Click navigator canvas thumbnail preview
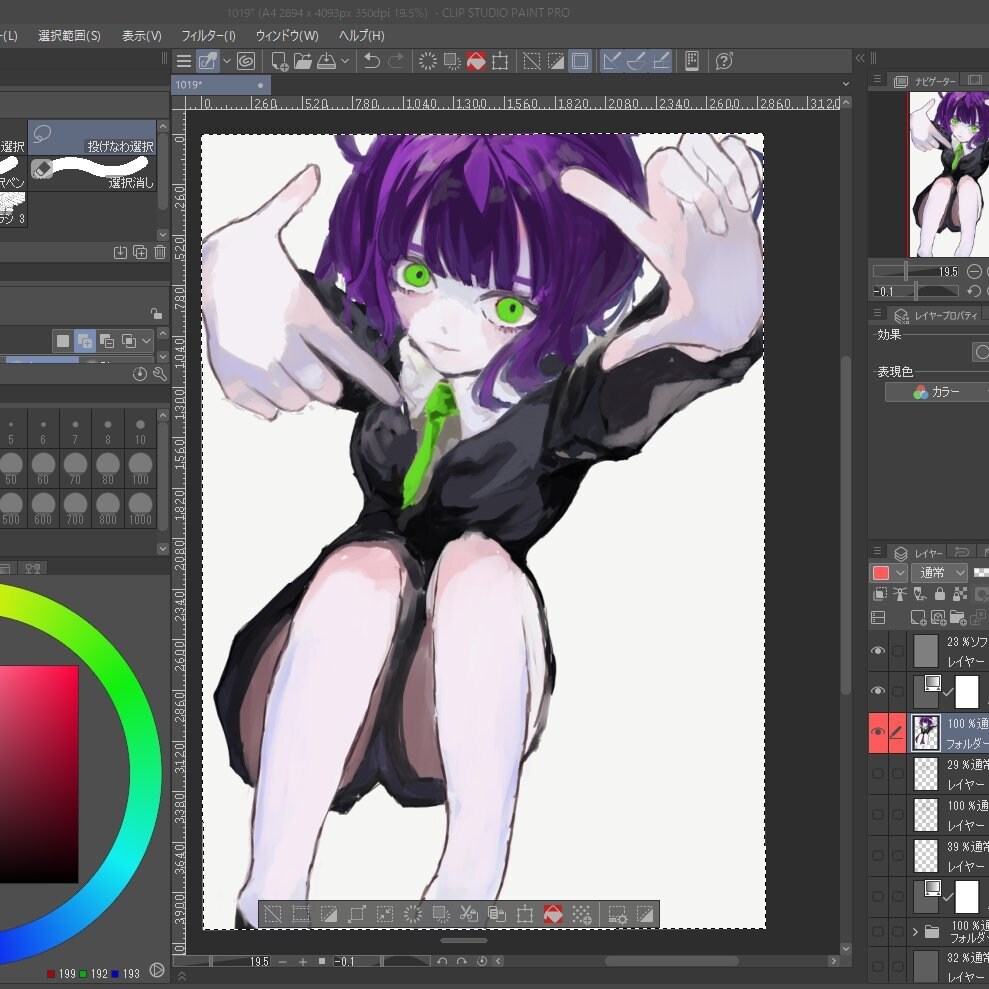 pyautogui.click(x=949, y=173)
